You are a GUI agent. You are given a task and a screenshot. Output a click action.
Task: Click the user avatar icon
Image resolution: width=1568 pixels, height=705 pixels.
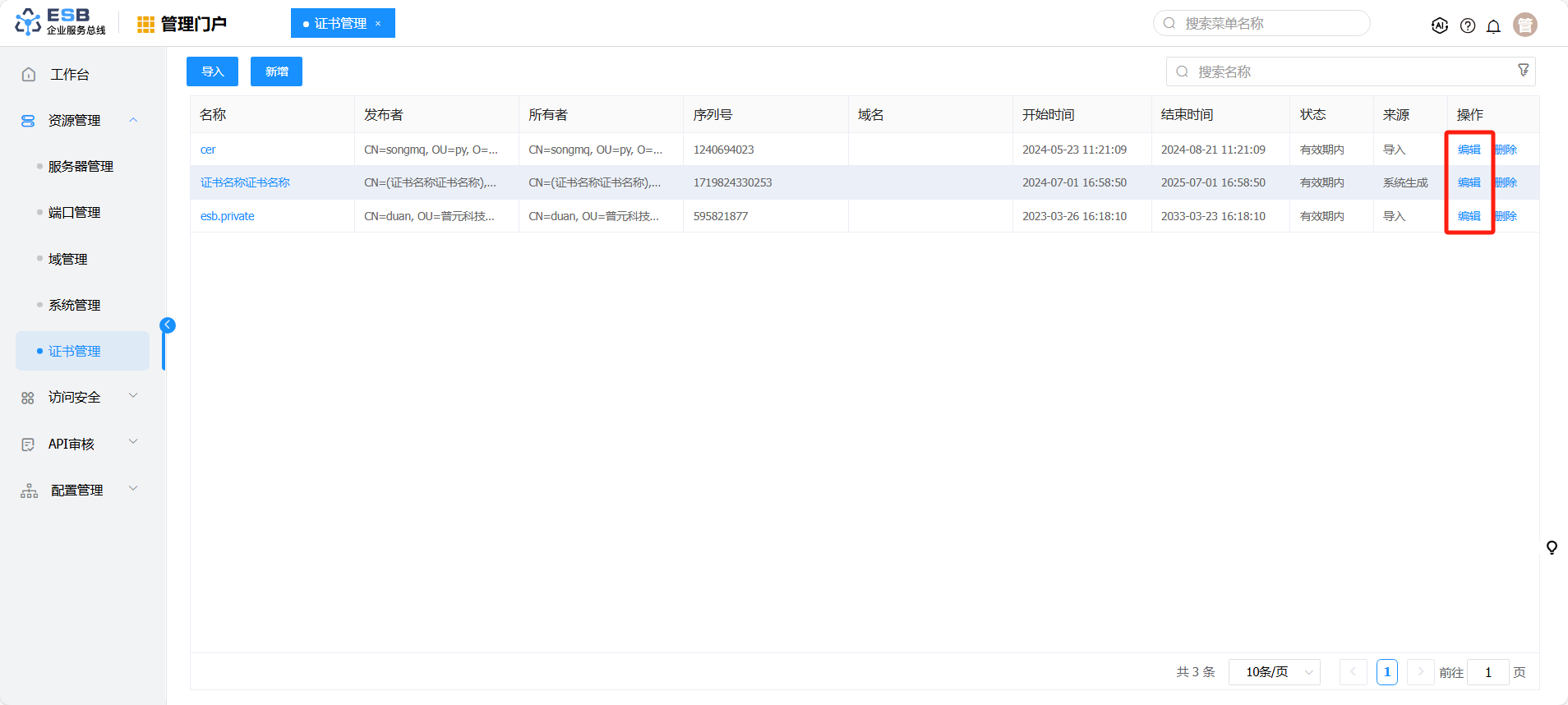[1524, 25]
